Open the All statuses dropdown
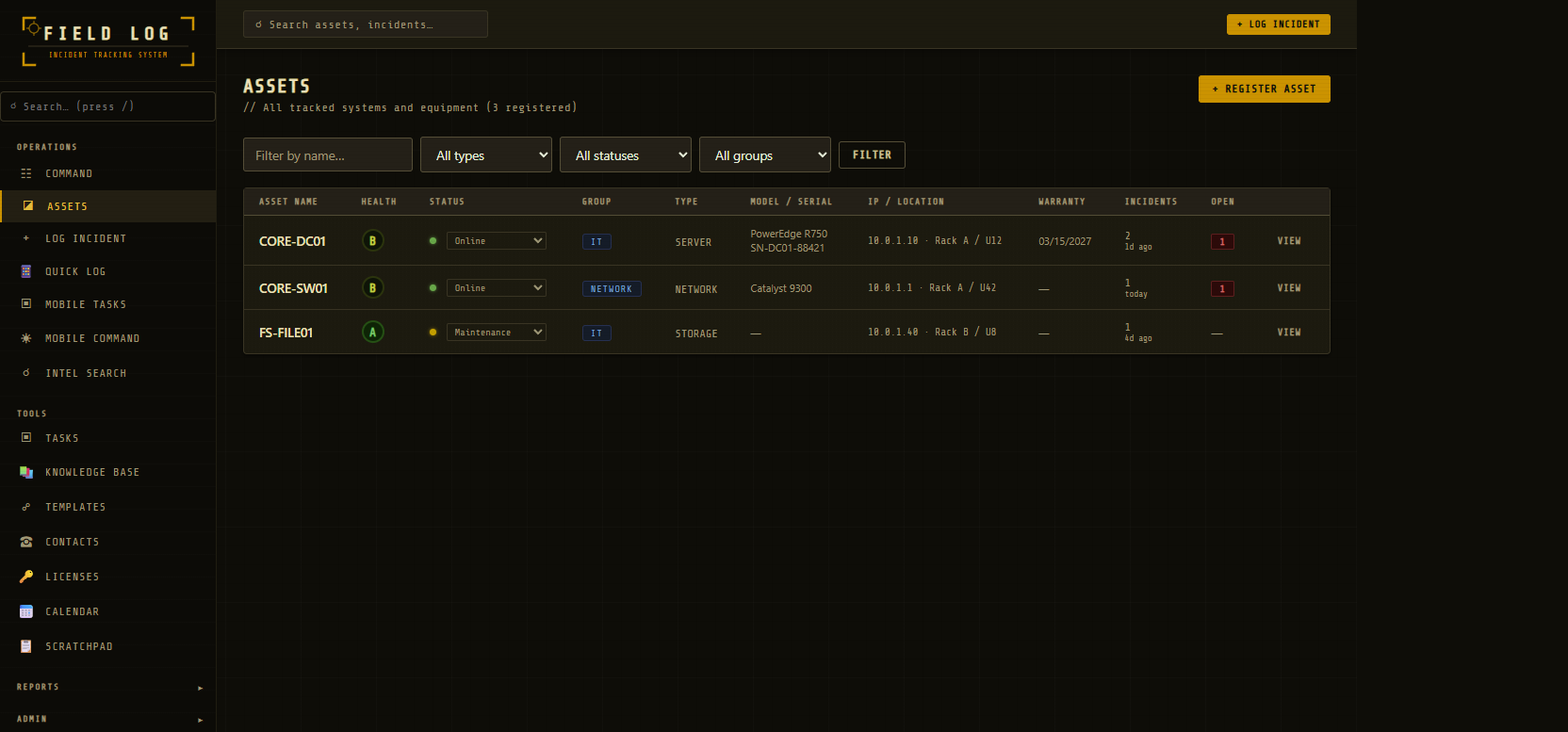Screen dimensions: 1568x732 click(x=626, y=155)
